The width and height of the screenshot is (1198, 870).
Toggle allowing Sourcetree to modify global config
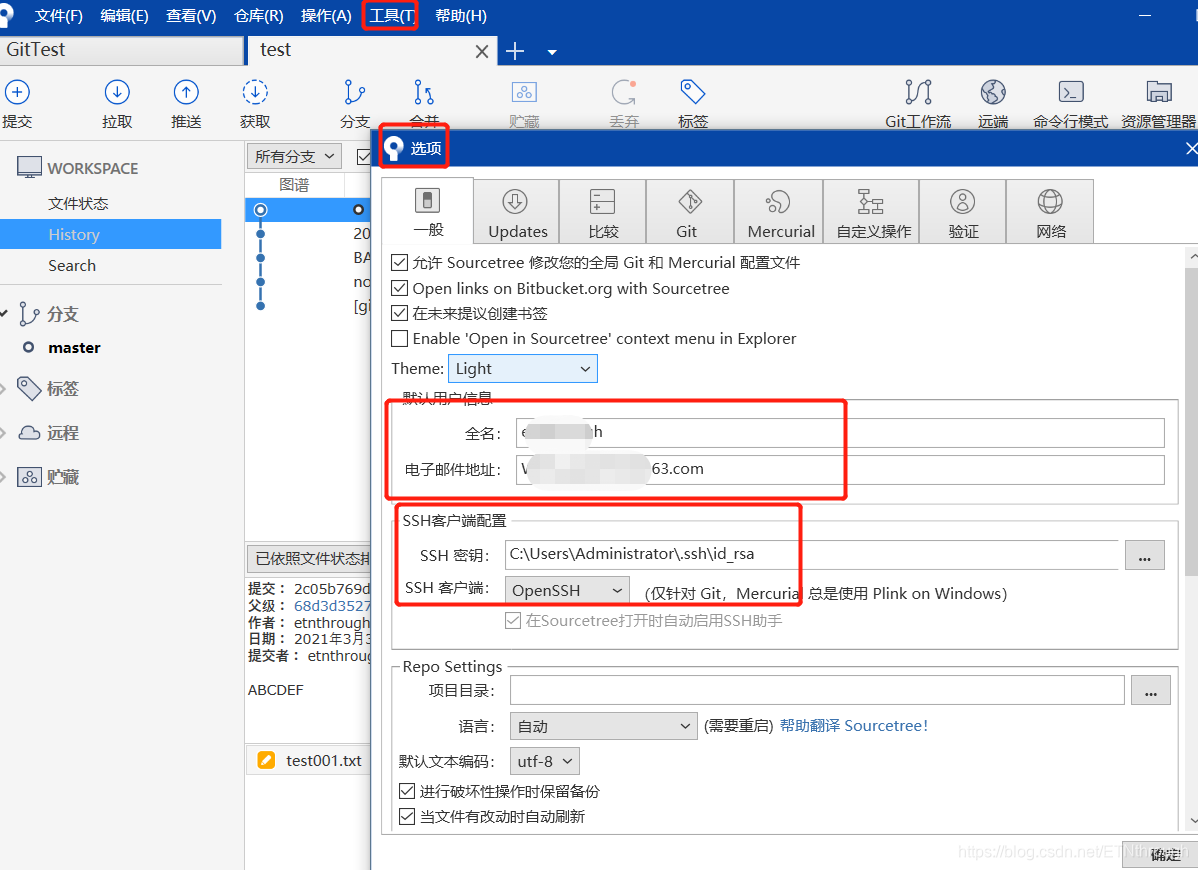[399, 263]
